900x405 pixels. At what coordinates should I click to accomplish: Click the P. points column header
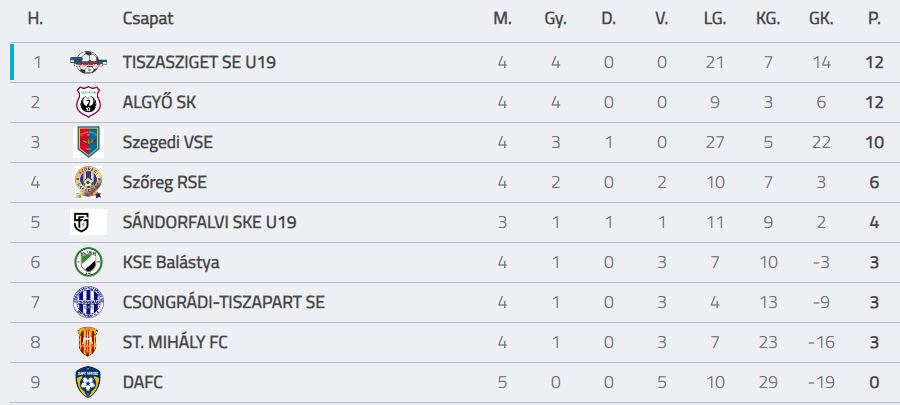[875, 19]
